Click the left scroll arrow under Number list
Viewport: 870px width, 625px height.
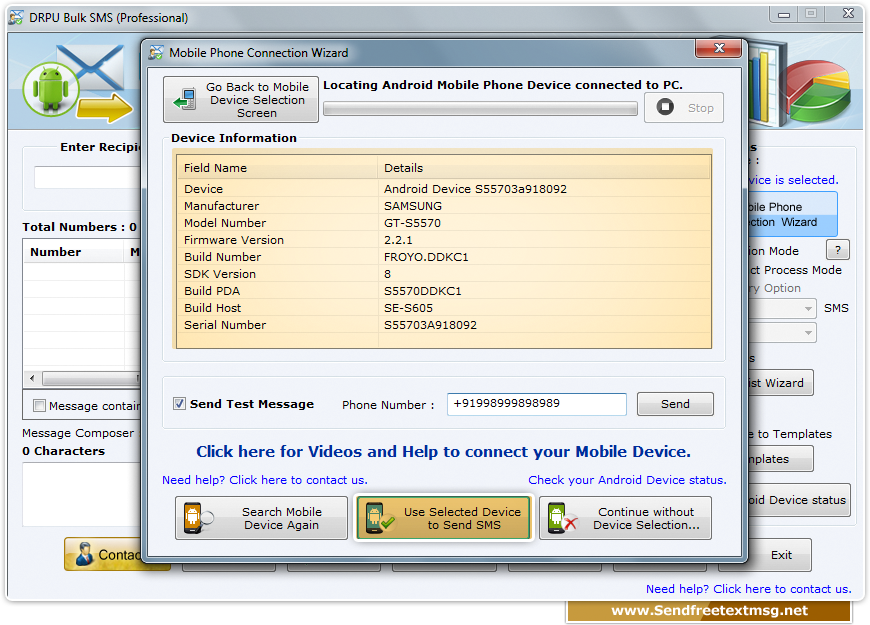point(32,379)
